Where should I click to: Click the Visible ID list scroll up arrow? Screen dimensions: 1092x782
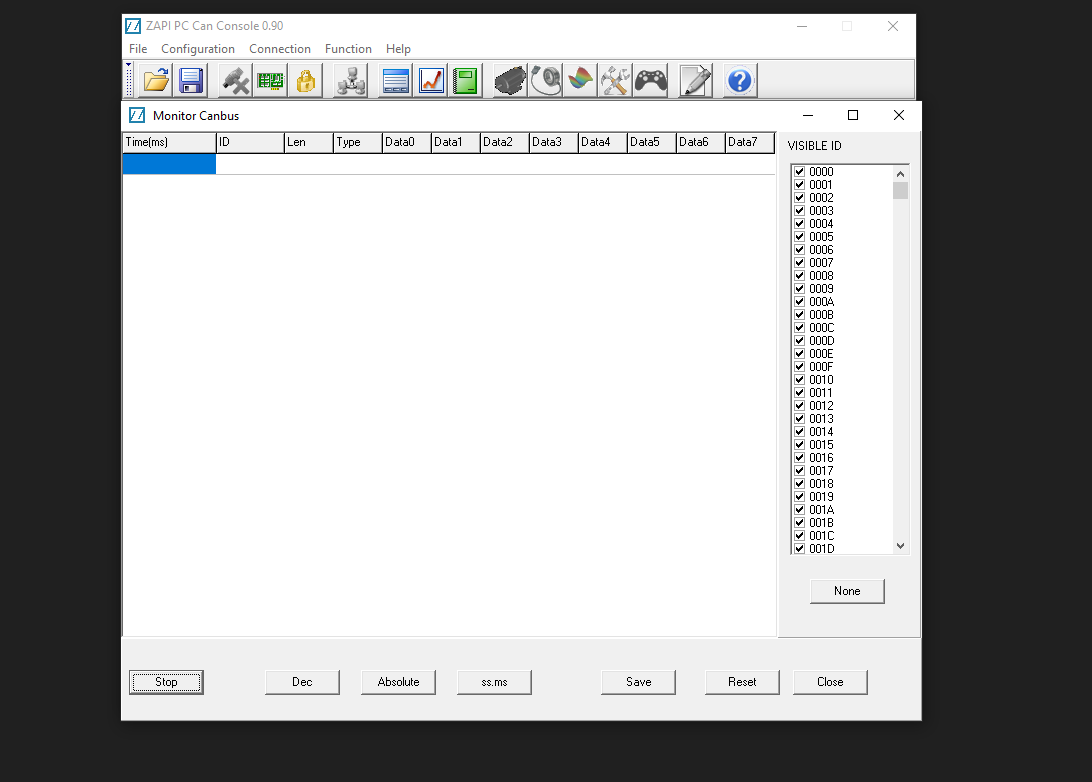coord(900,174)
